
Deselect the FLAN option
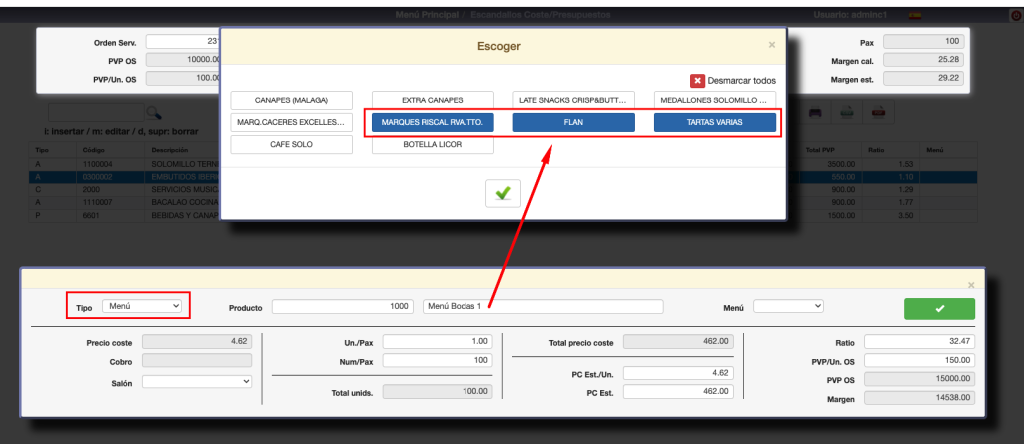coord(573,122)
